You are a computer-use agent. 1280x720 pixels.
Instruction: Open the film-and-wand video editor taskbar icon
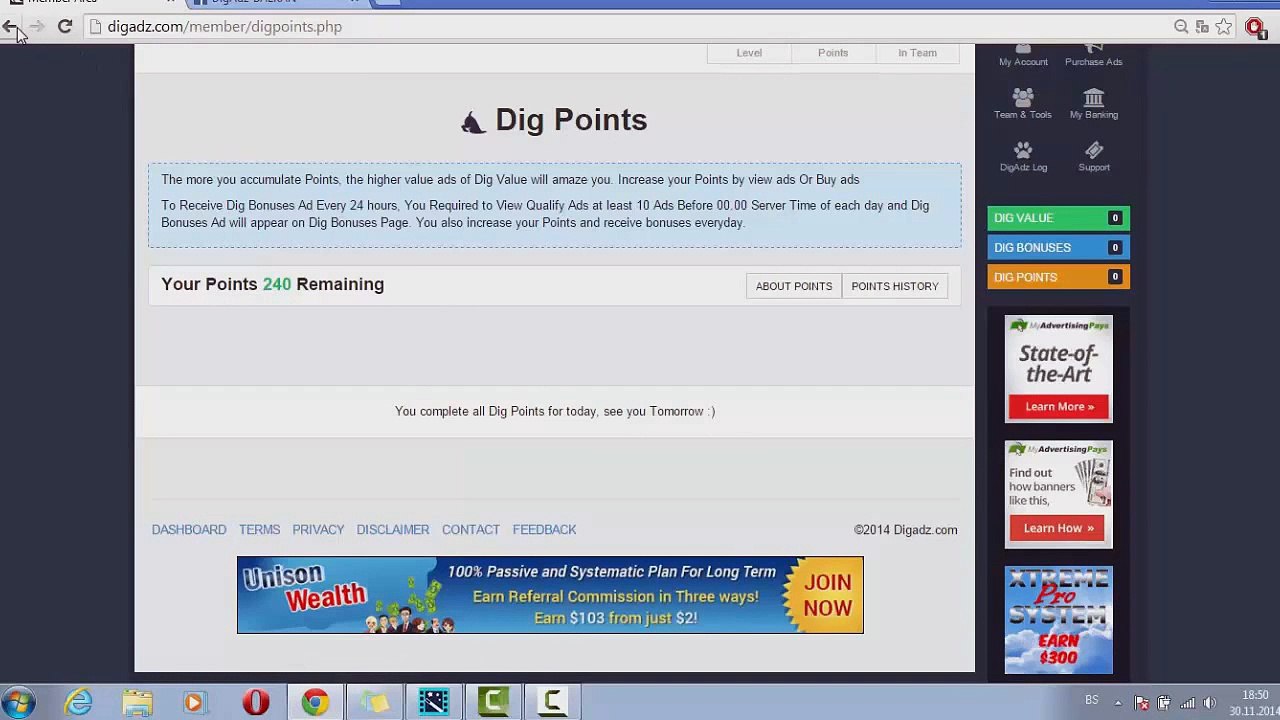click(x=433, y=702)
